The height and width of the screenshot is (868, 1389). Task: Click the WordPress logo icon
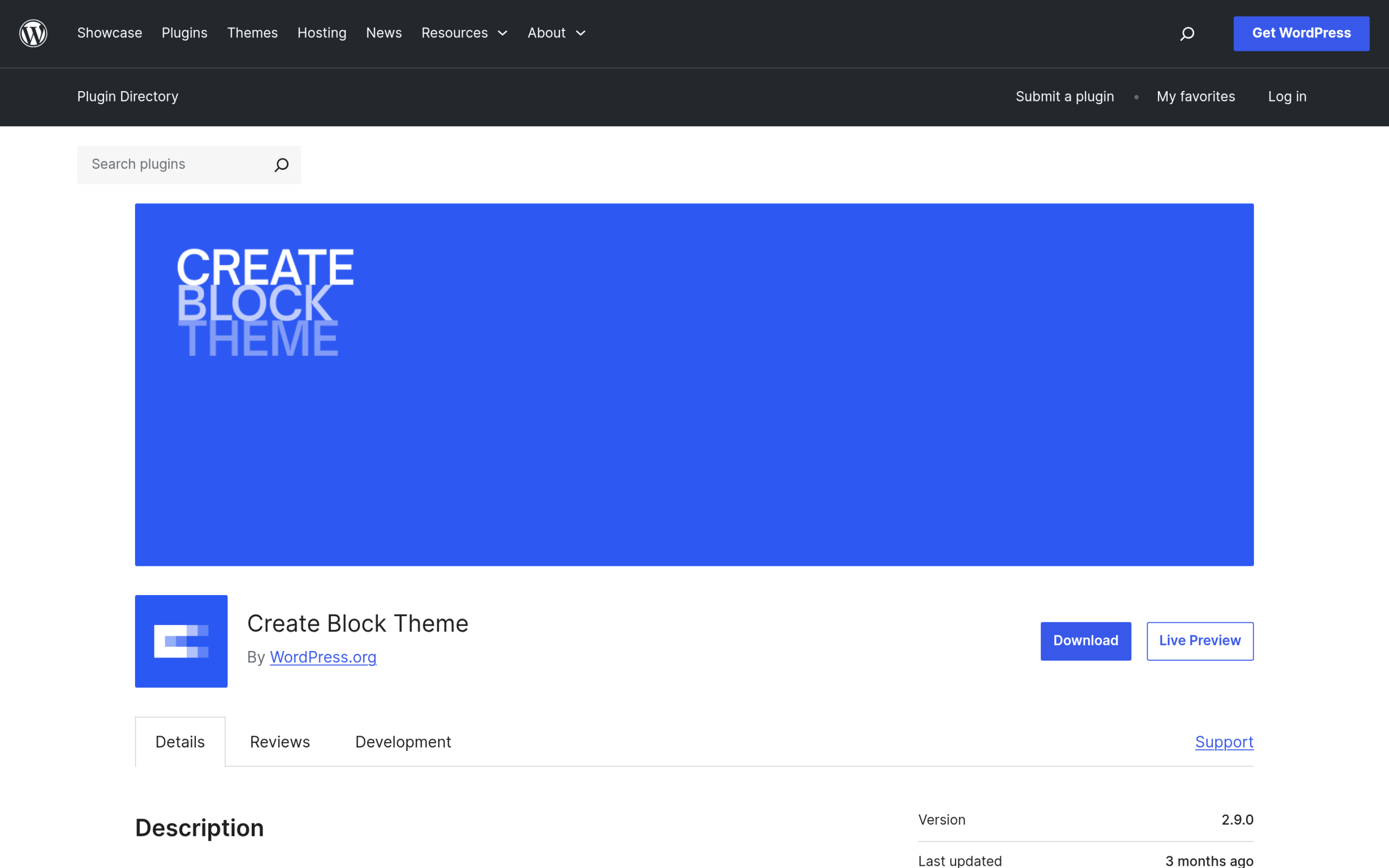coord(33,33)
